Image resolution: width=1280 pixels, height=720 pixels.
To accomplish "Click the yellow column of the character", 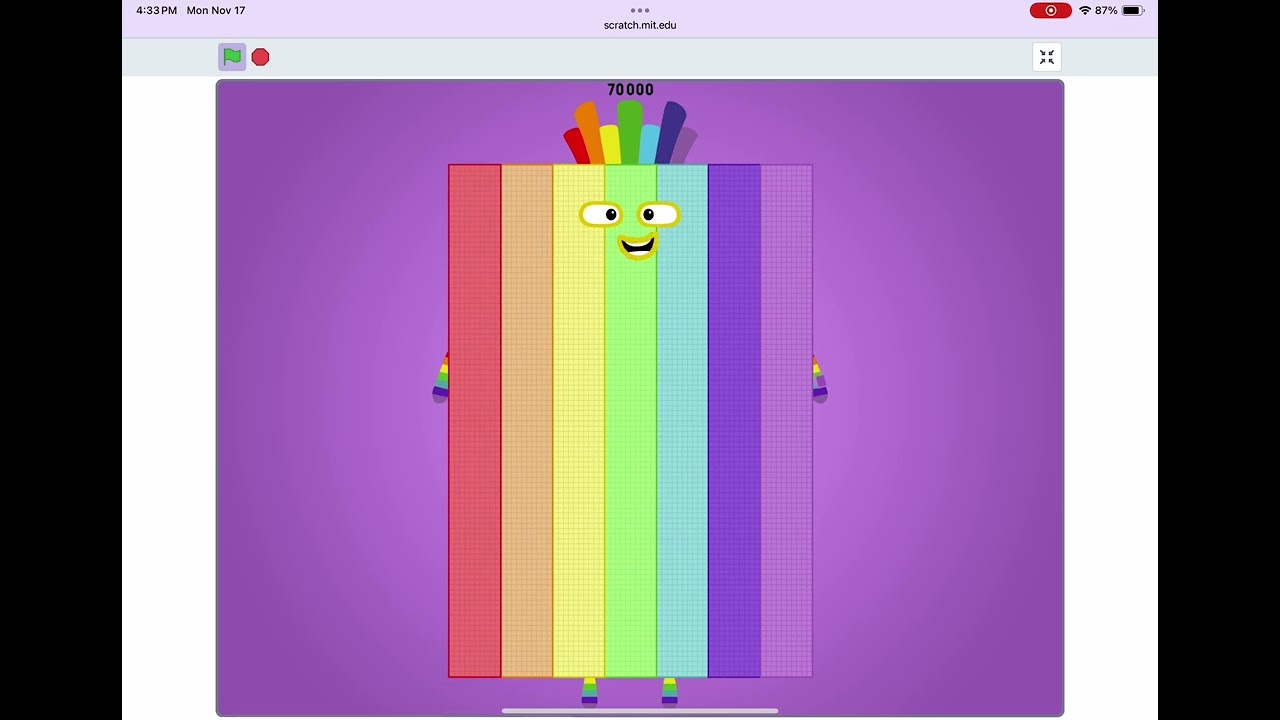I will pos(579,420).
